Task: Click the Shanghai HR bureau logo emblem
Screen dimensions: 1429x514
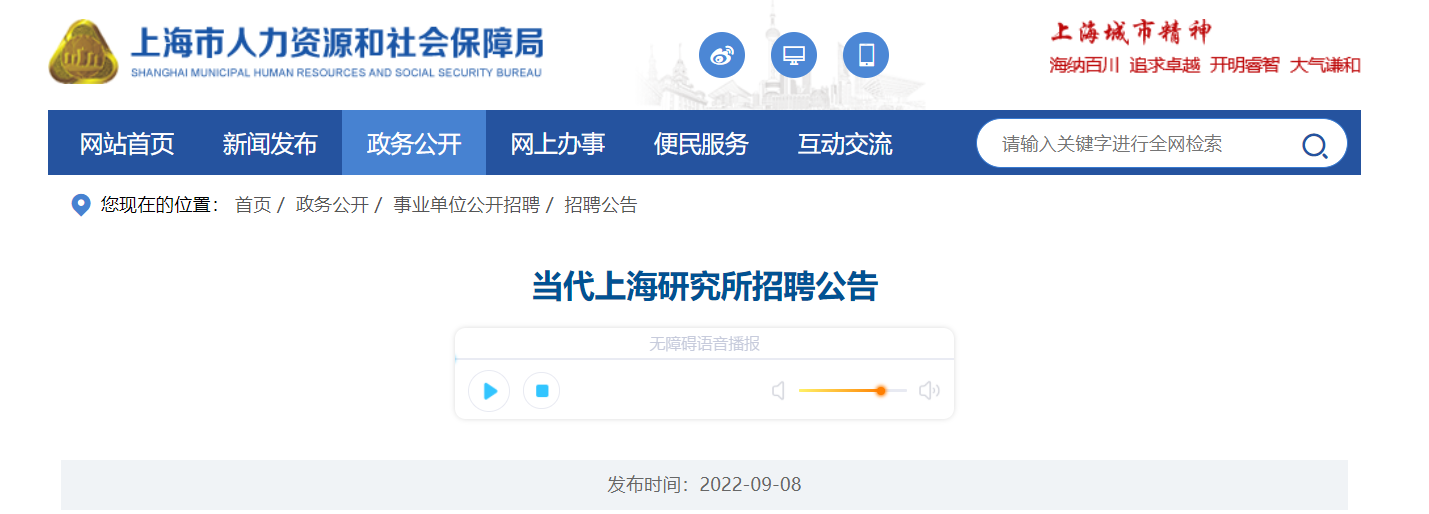Action: coord(84,52)
